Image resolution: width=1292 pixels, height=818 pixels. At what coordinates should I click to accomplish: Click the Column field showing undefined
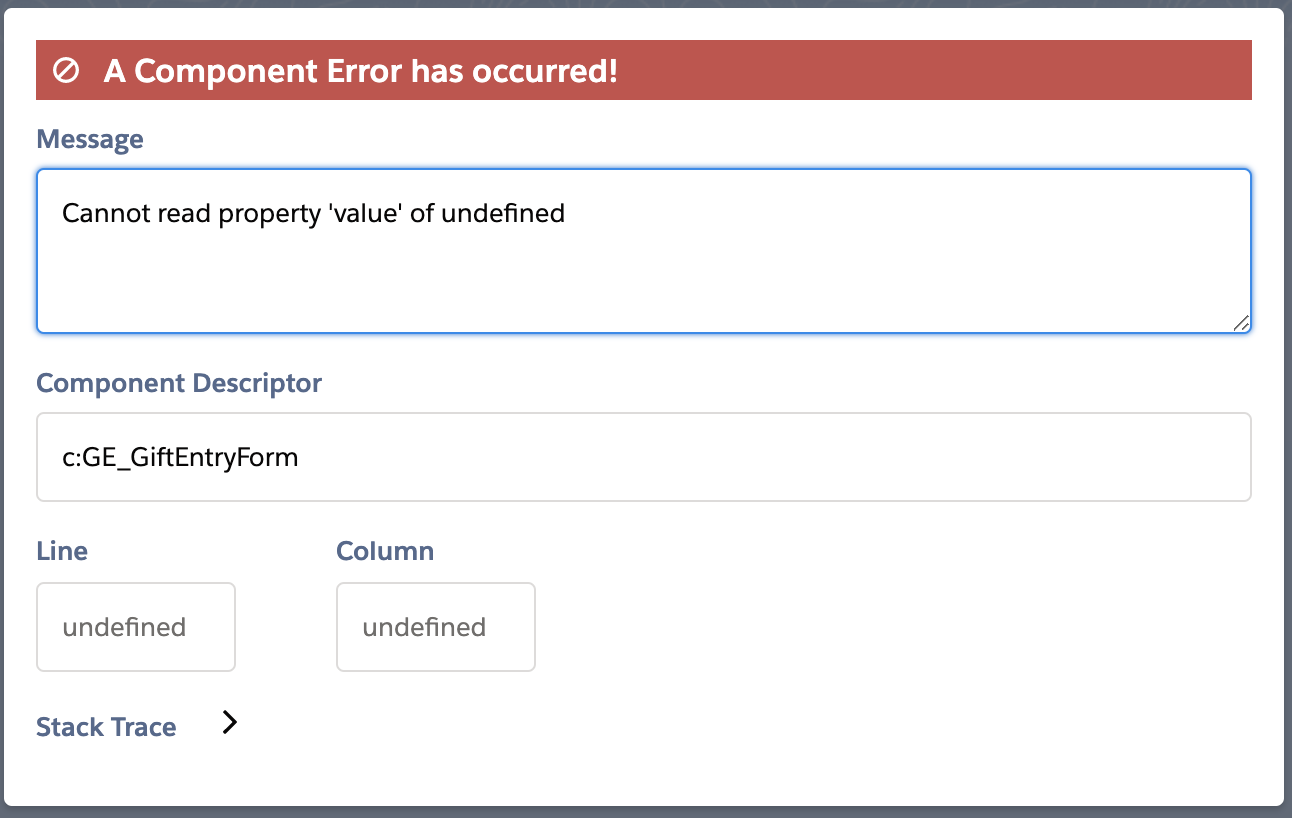(x=435, y=627)
